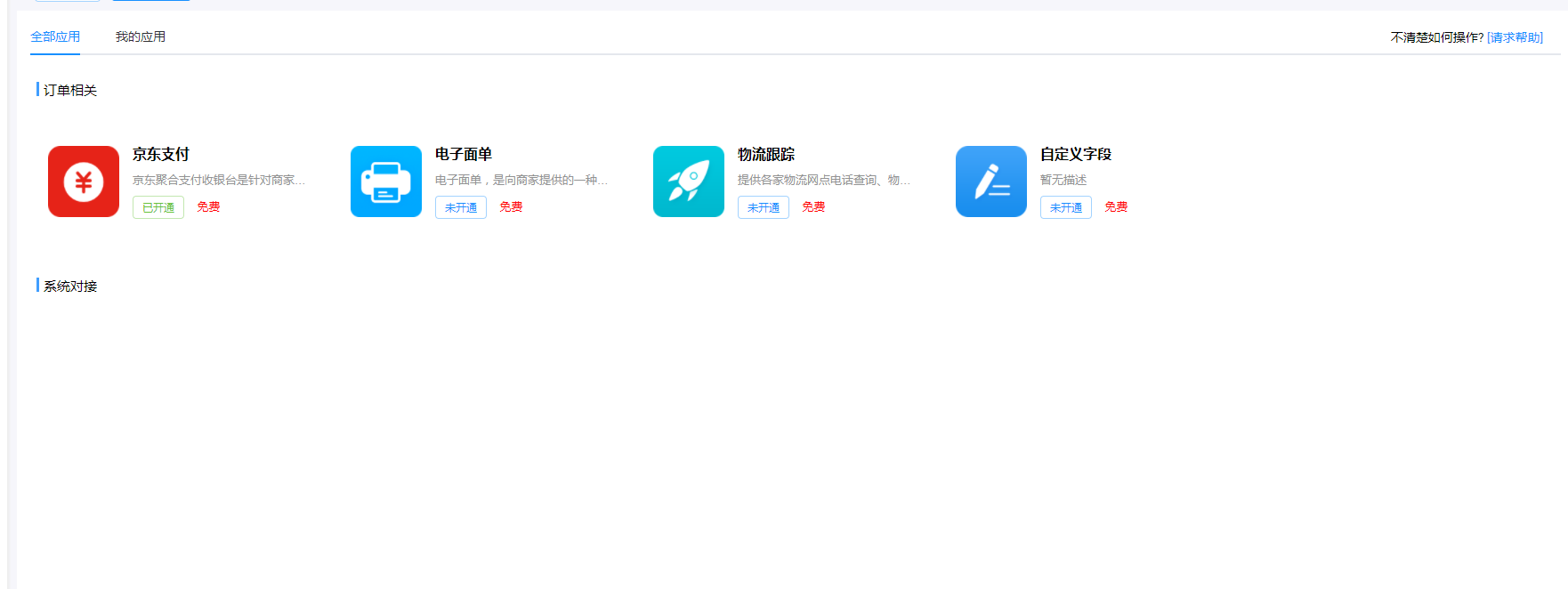Click the blue printer icon for 电子面单
The width and height of the screenshot is (1568, 589).
pos(386,182)
